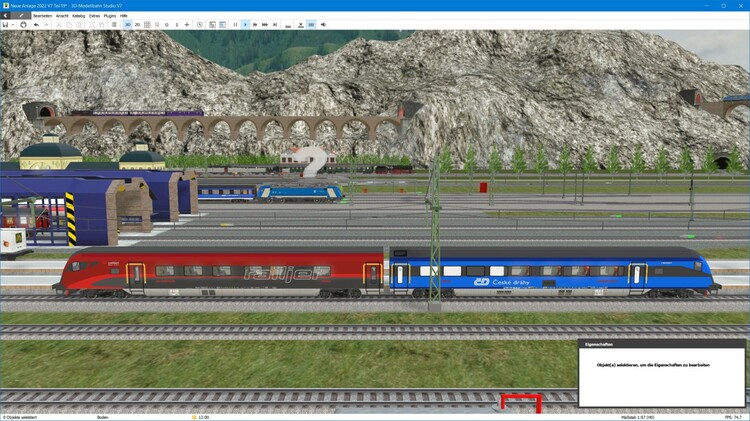The image size is (750, 421).
Task: Undo the last action
Action: click(36, 24)
